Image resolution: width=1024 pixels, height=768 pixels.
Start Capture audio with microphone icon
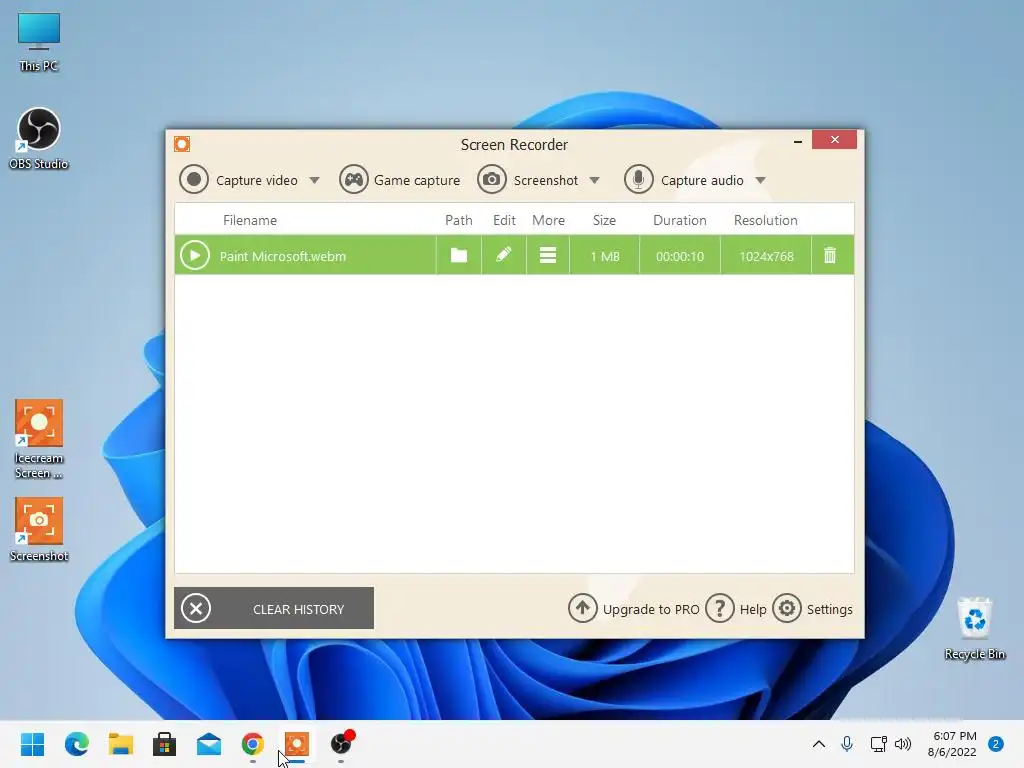click(639, 180)
